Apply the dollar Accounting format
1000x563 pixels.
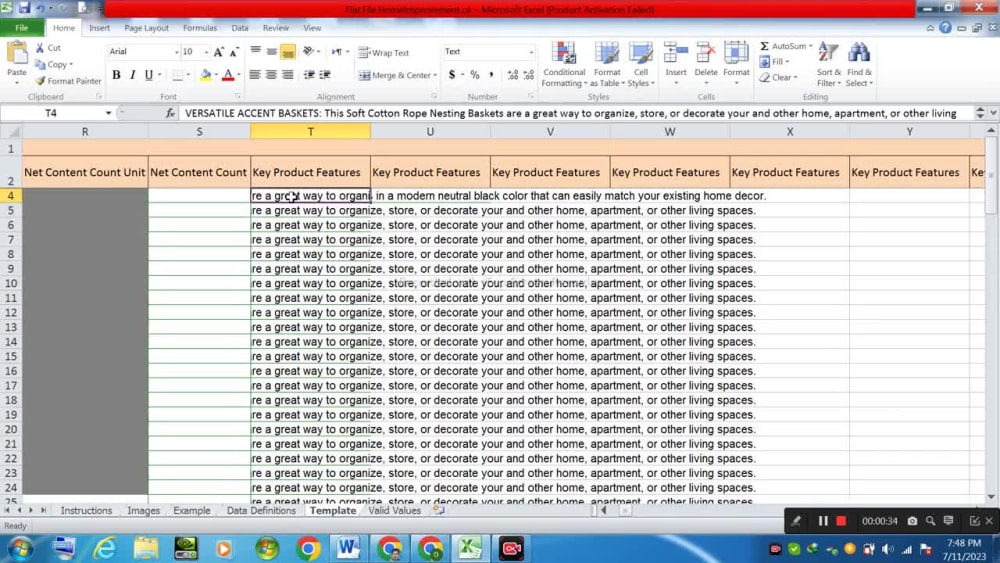click(x=452, y=75)
